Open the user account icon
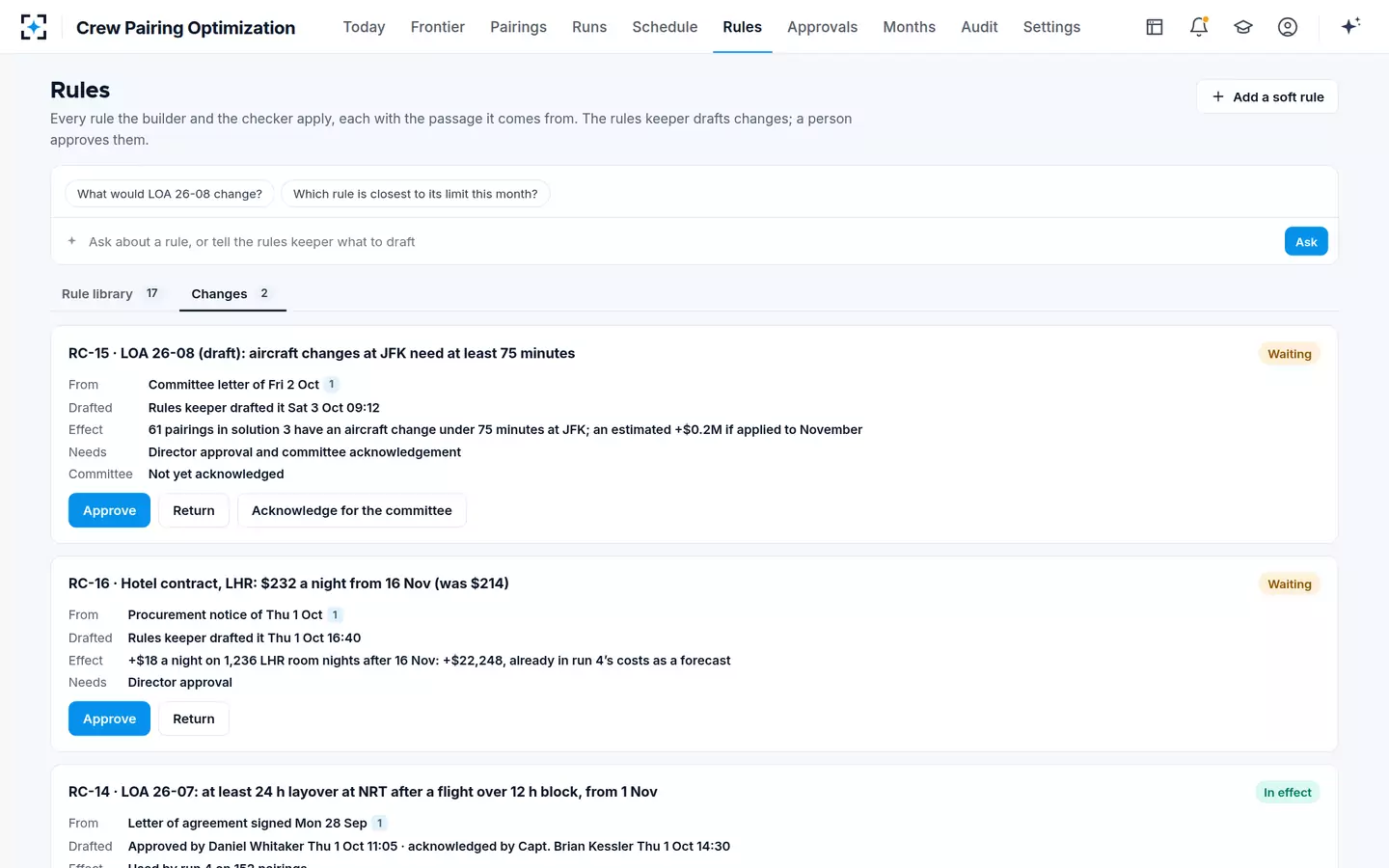The width and height of the screenshot is (1389, 868). 1288,27
